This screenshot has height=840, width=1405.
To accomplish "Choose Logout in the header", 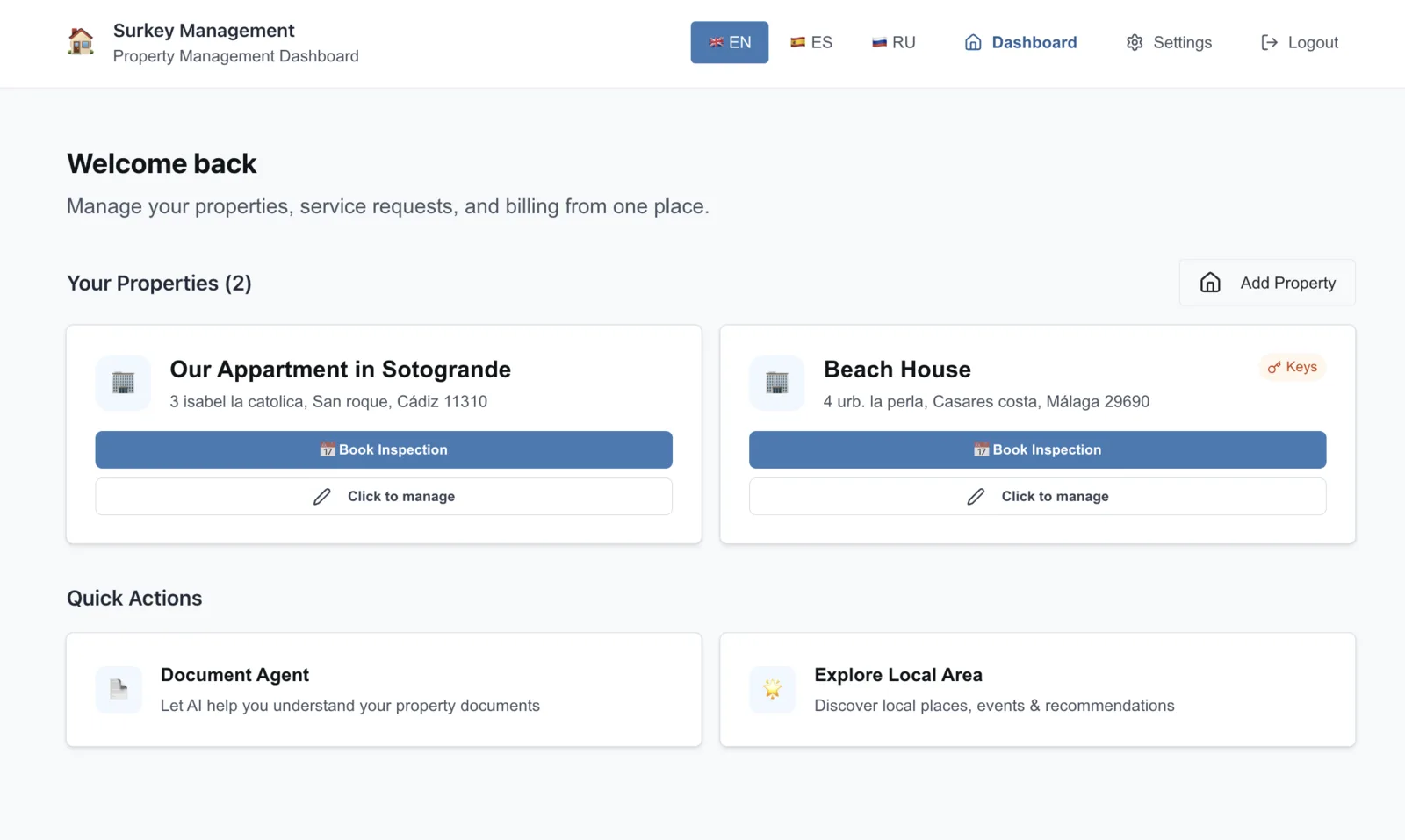I will [1300, 42].
